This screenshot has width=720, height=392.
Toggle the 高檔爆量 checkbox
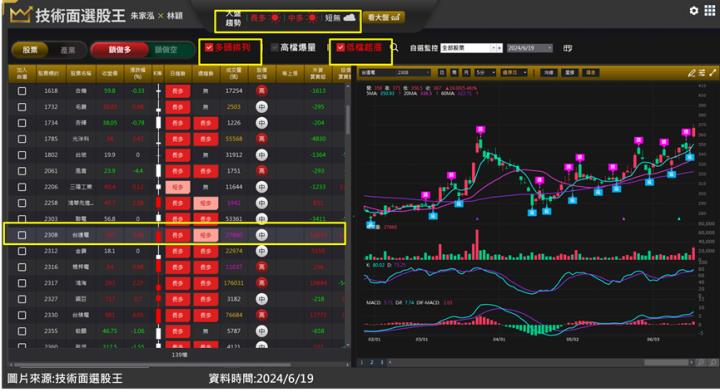click(275, 47)
